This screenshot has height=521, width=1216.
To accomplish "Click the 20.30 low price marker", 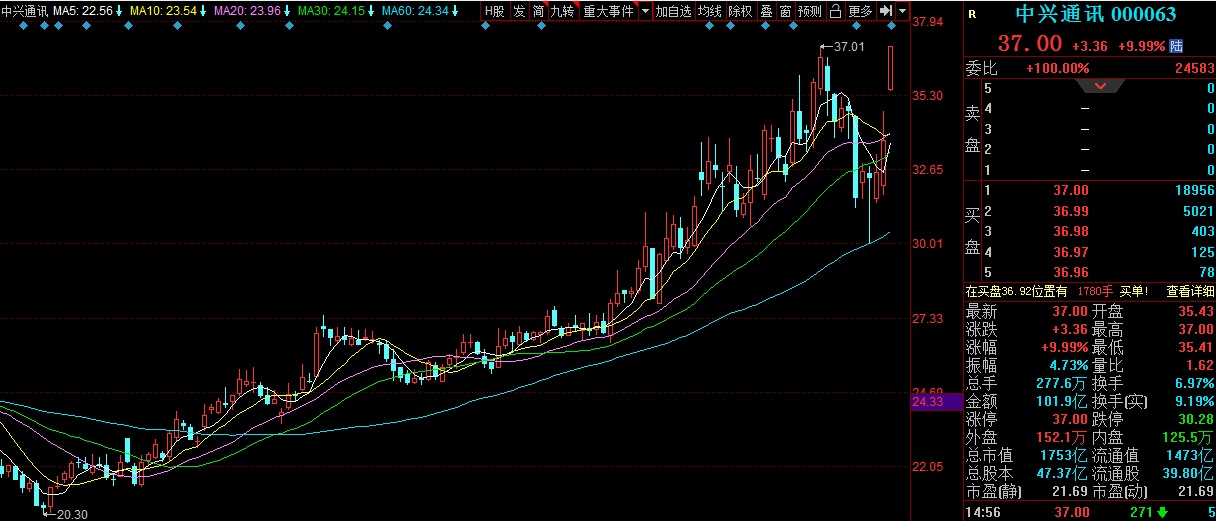I will [x=71, y=514].
